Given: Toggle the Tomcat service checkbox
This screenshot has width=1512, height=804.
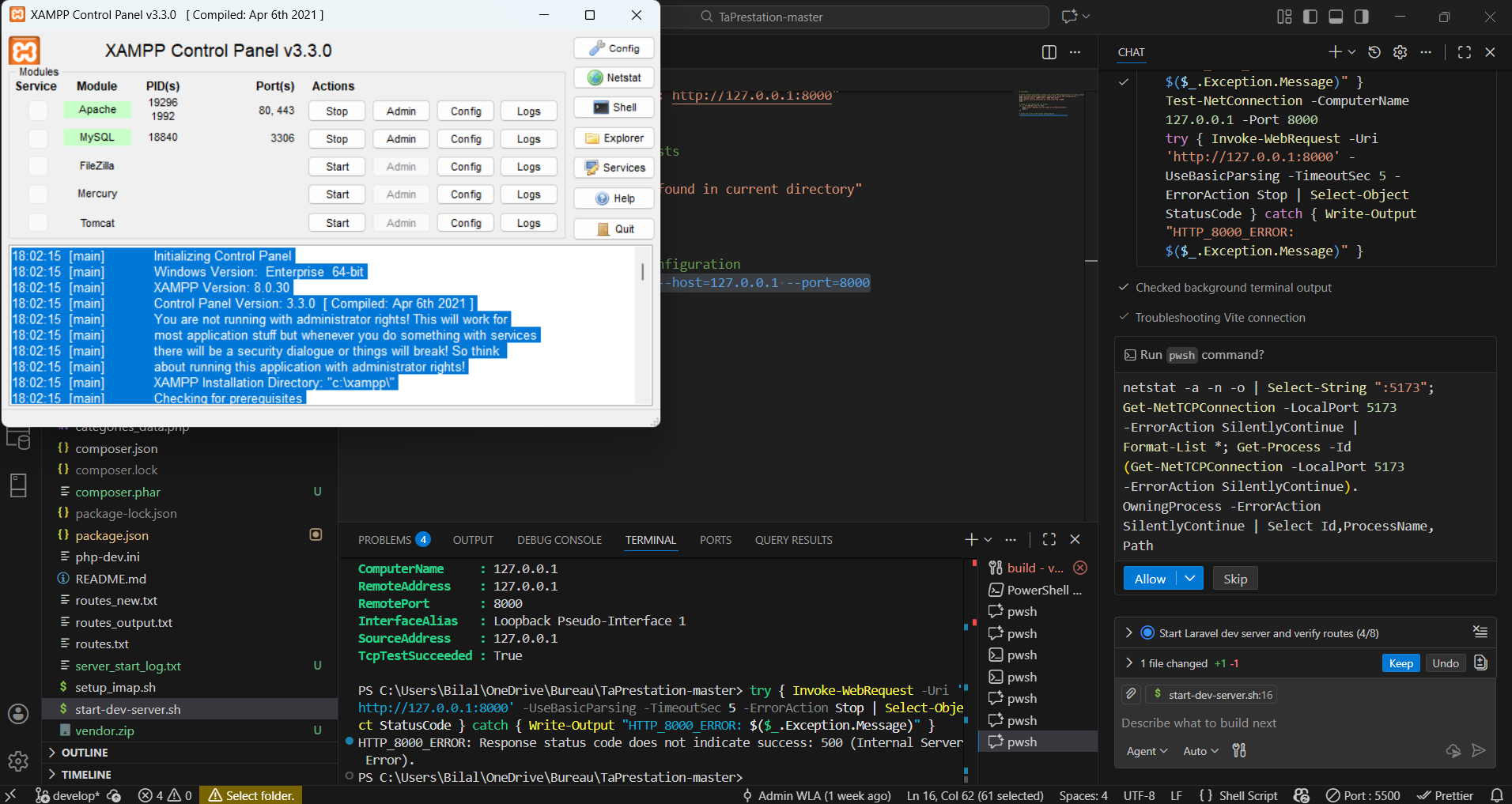Looking at the screenshot, I should [38, 223].
